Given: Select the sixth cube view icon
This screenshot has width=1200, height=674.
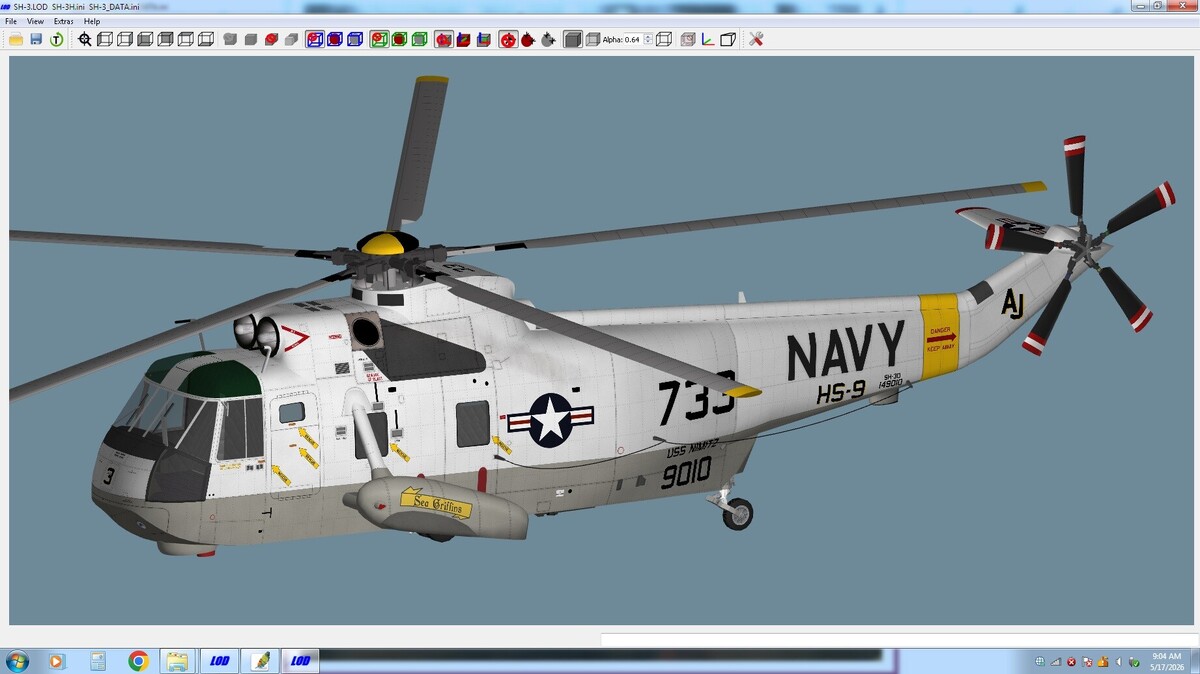Looking at the screenshot, I should (x=206, y=39).
